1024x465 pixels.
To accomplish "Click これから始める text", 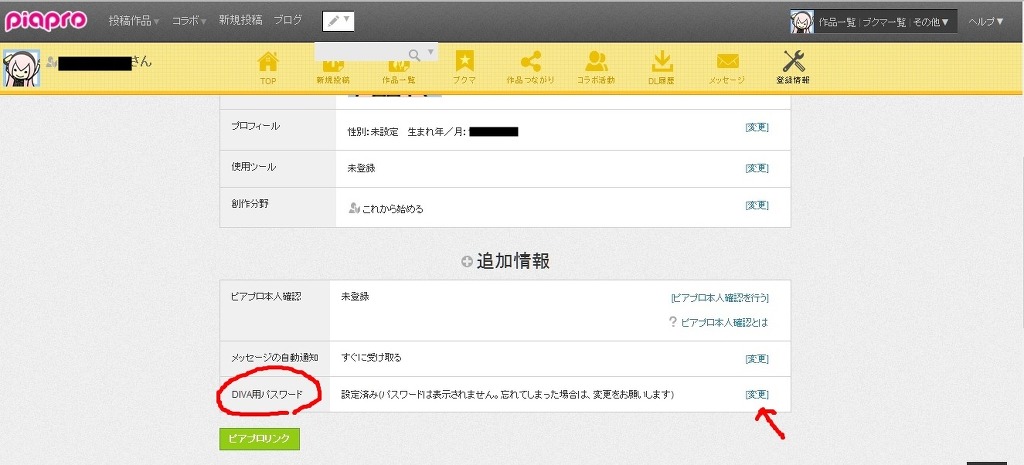I will pyautogui.click(x=392, y=209).
